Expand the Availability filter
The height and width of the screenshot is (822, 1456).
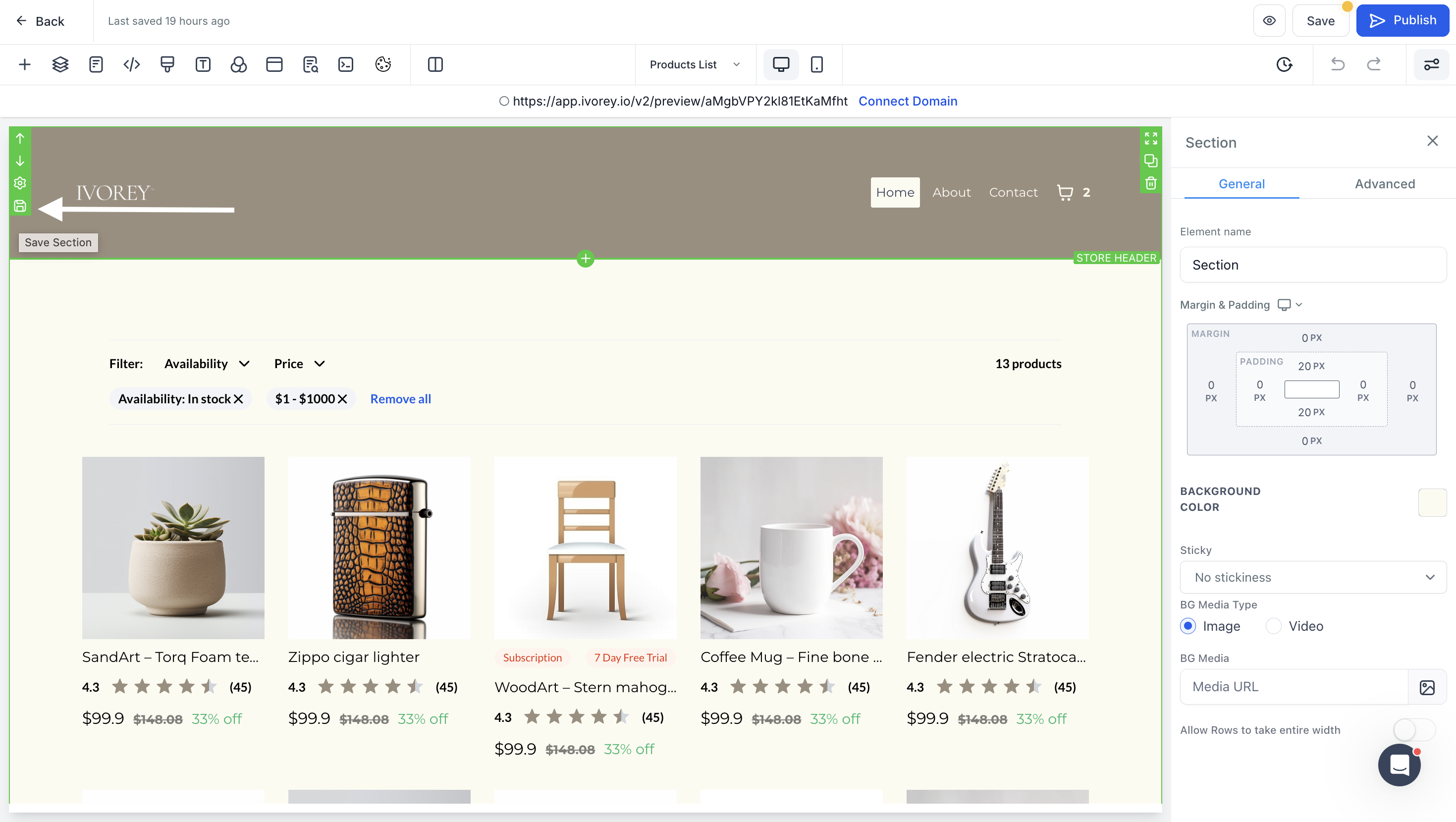[206, 364]
